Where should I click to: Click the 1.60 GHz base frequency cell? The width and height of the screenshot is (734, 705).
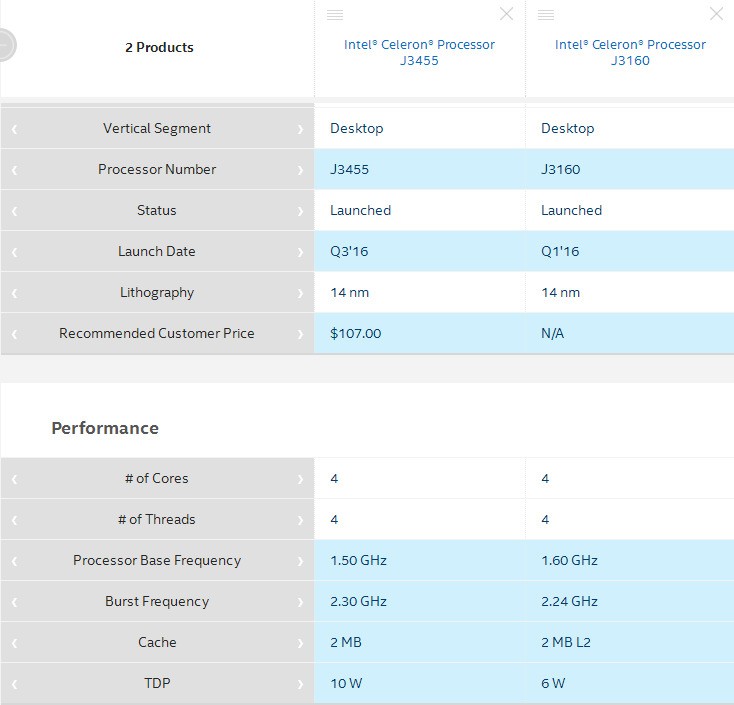[630, 560]
